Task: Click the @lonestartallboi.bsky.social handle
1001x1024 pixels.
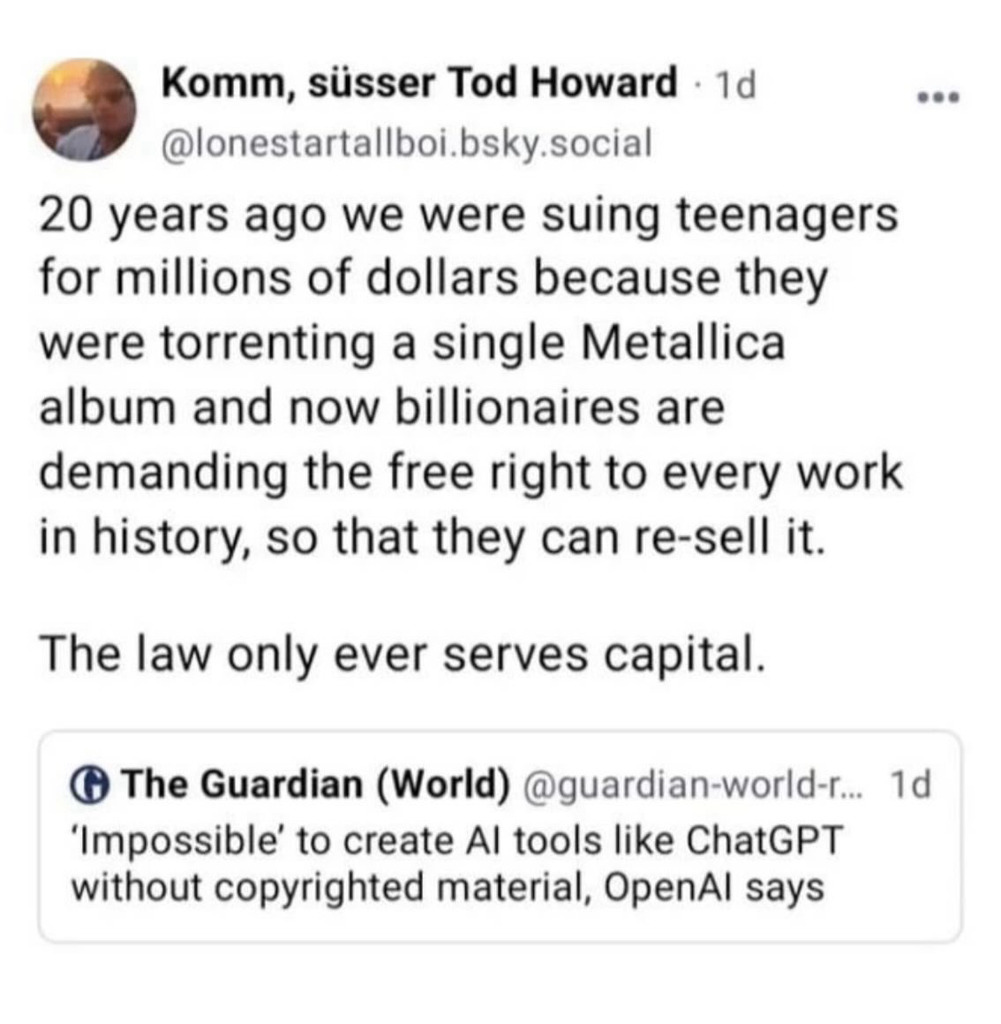Action: tap(407, 145)
